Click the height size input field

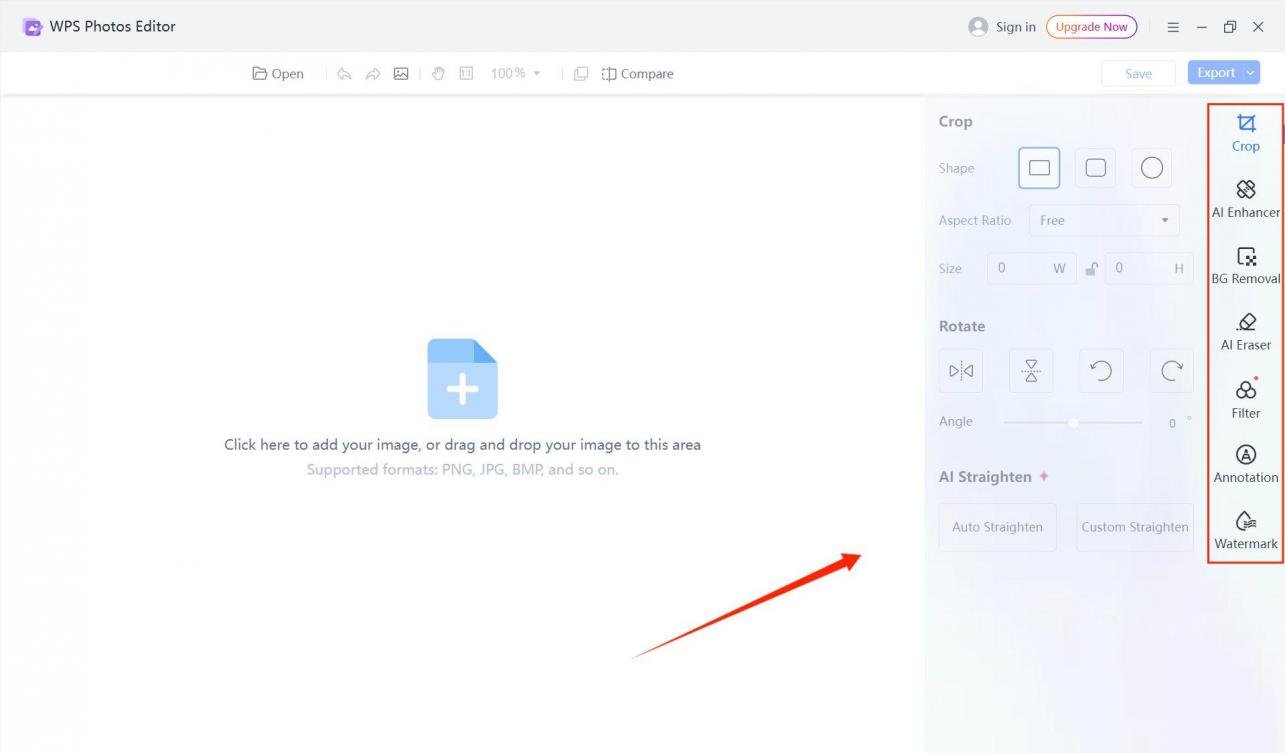pos(1149,268)
